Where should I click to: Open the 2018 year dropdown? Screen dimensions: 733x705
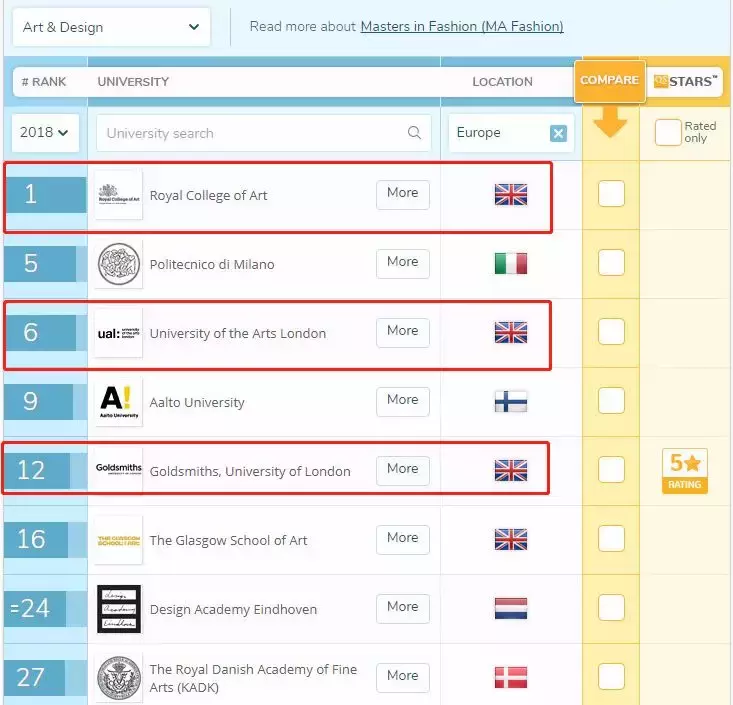[45, 133]
